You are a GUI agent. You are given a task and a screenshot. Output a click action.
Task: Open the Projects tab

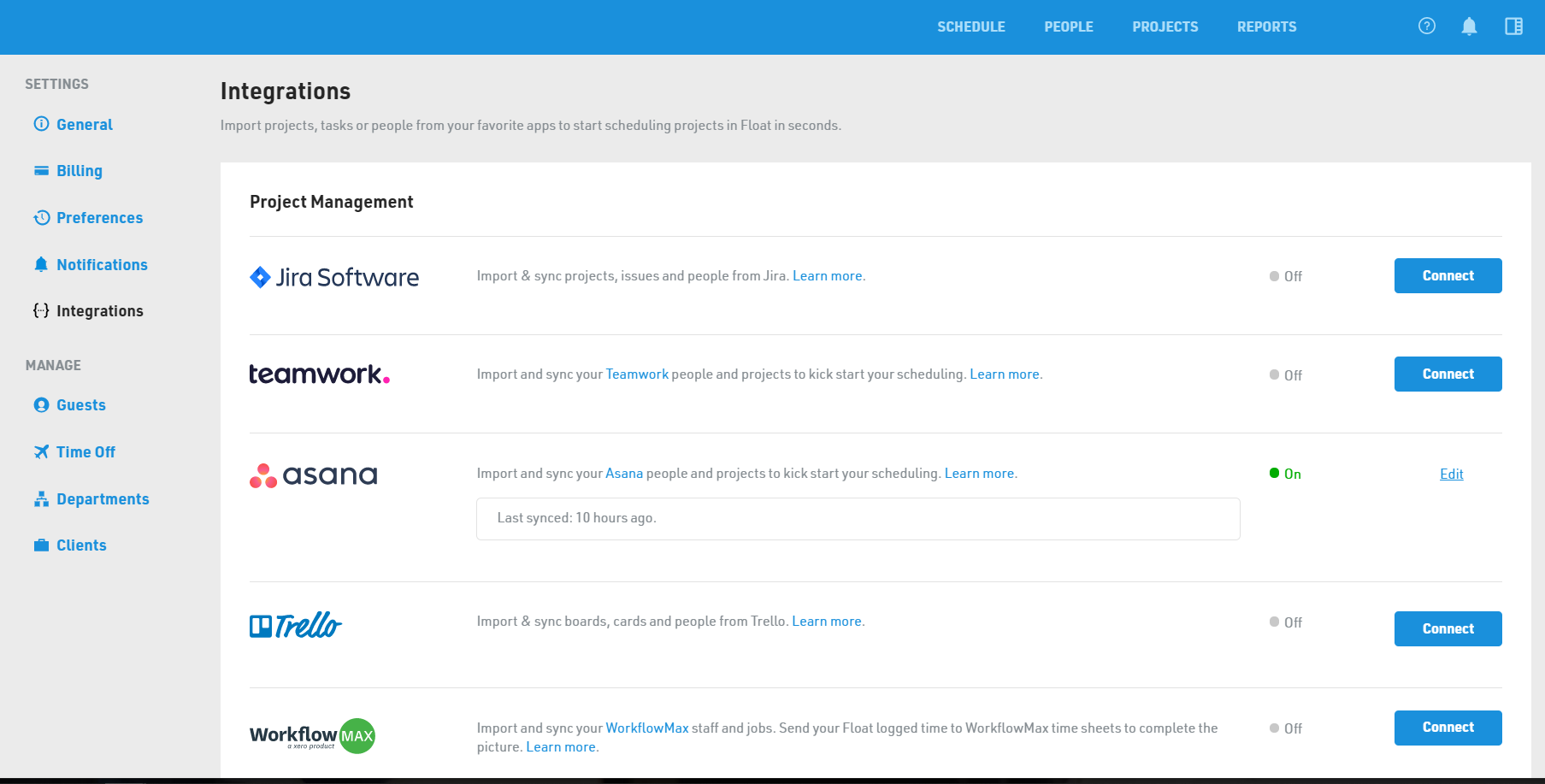pos(1165,27)
